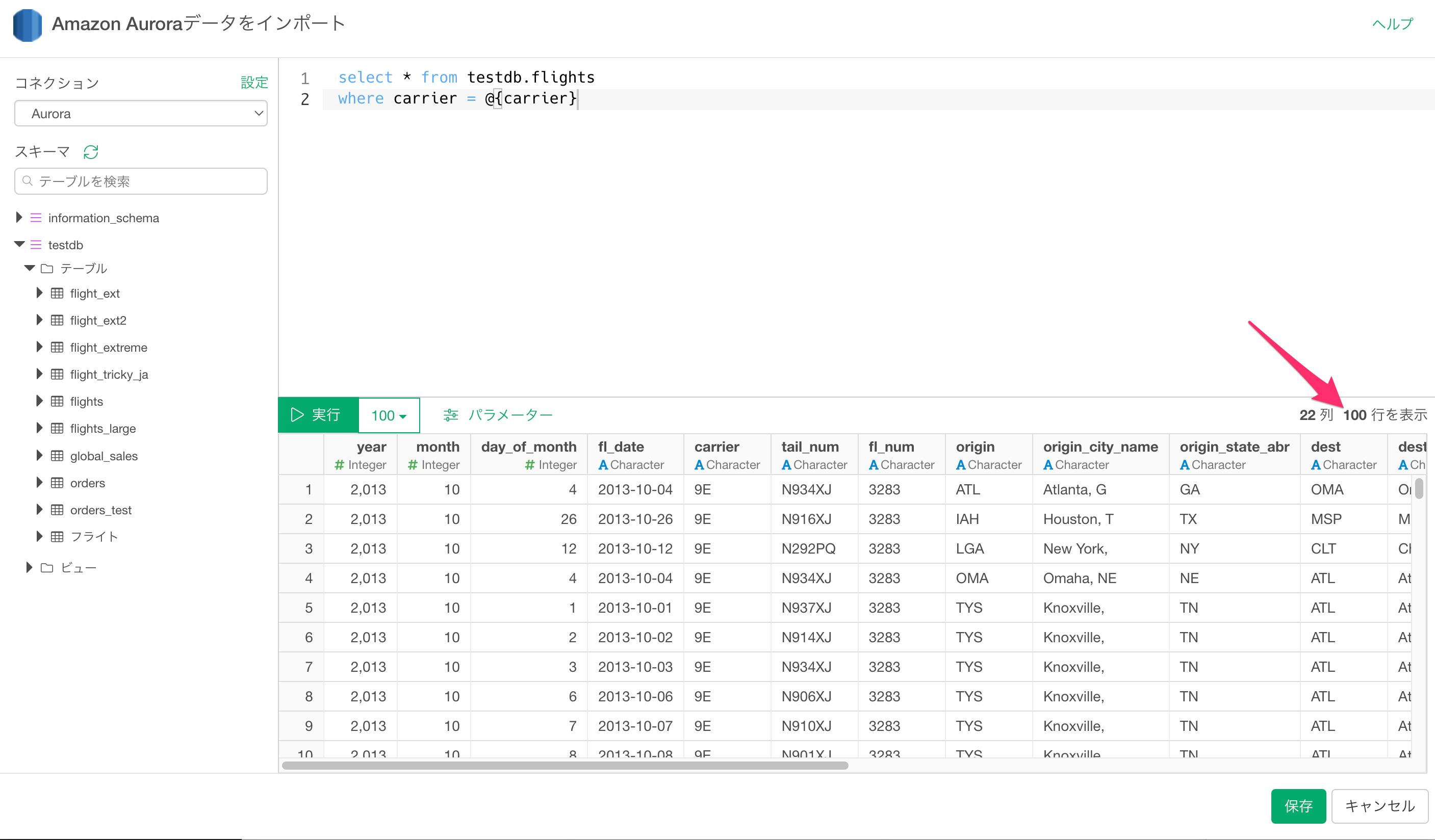Expand the ビュー folder
This screenshot has height=840, width=1435.
point(29,567)
